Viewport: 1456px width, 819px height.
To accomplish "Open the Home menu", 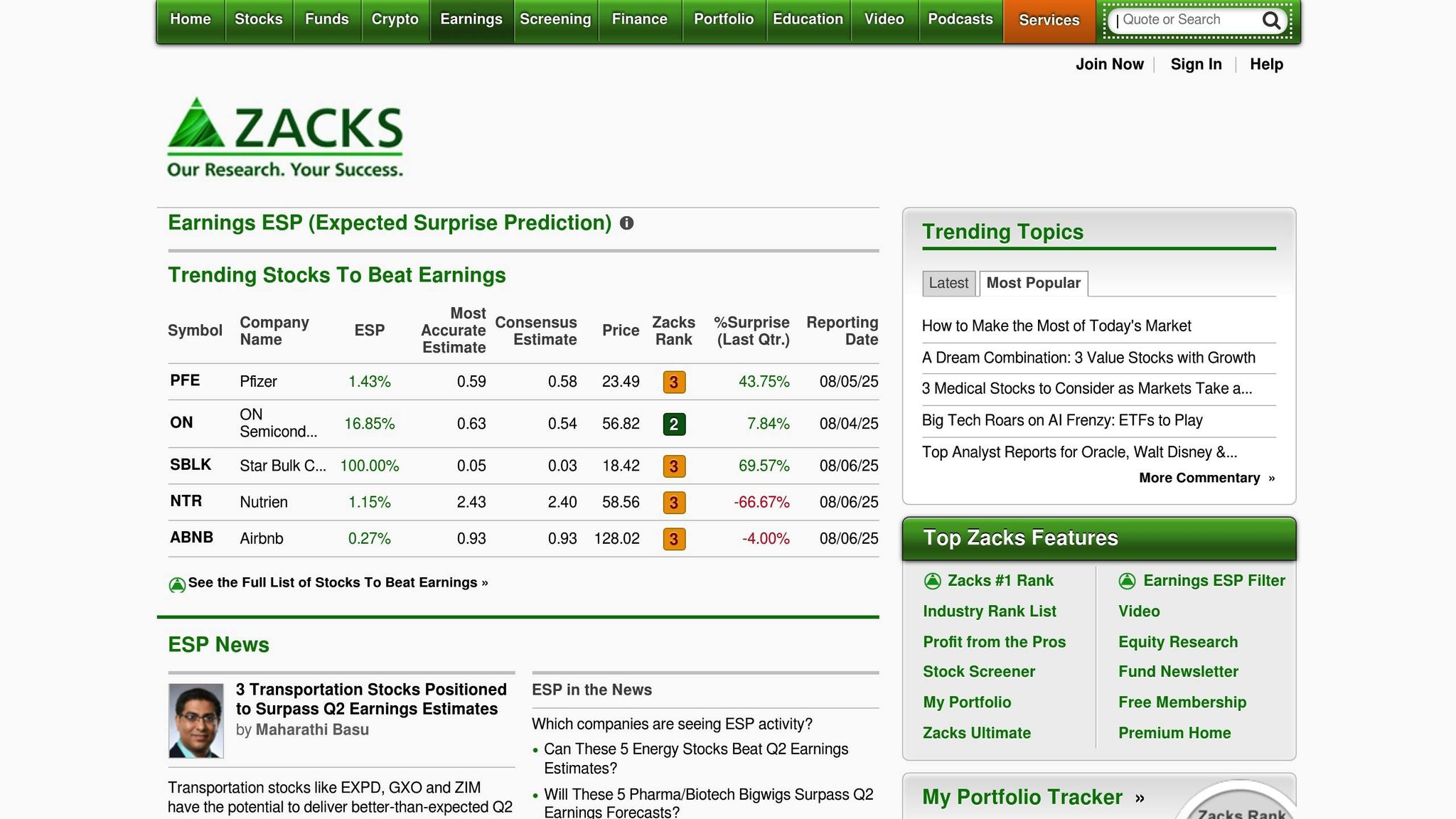I will click(191, 20).
